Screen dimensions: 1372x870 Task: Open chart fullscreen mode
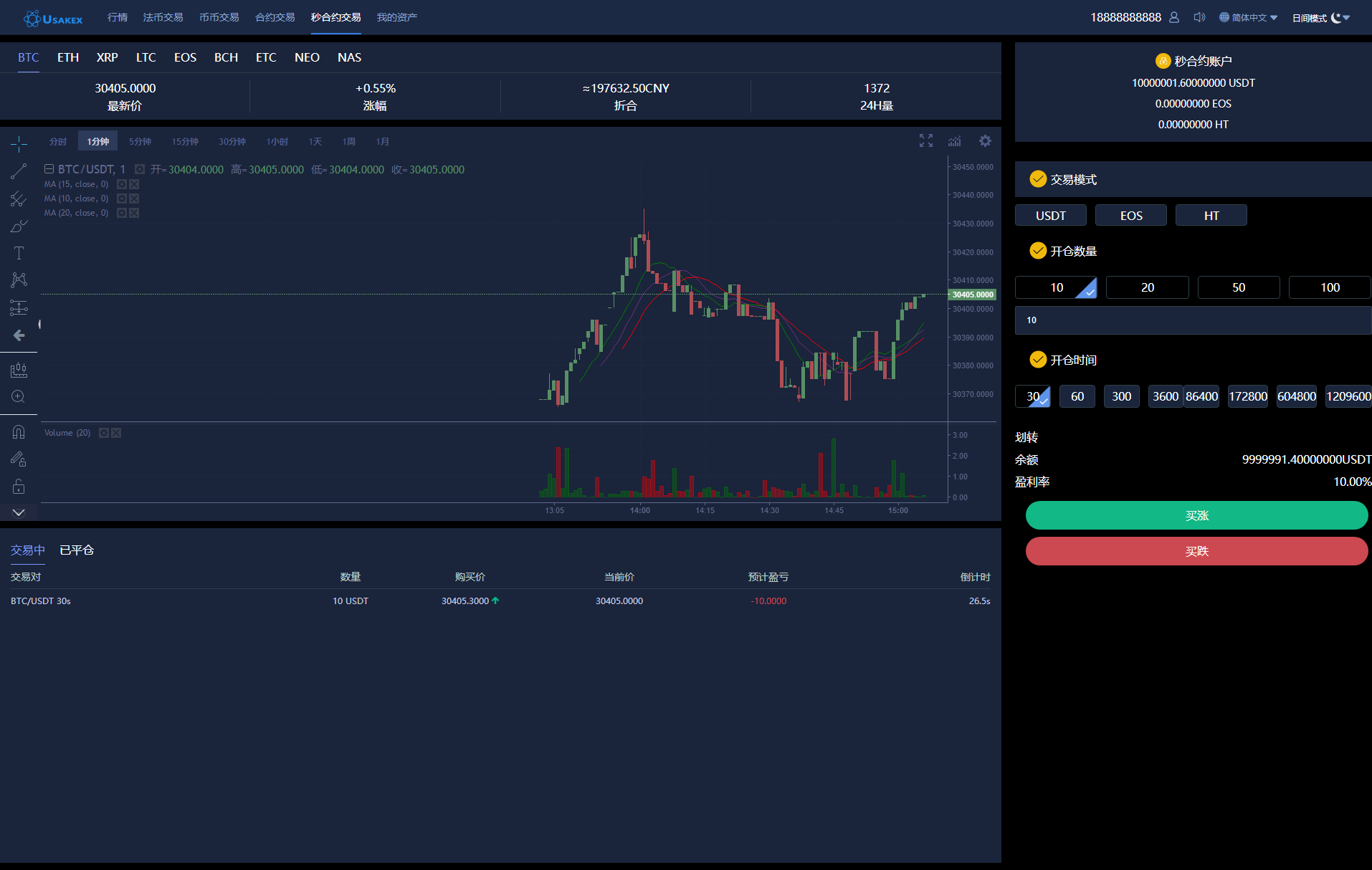[926, 140]
